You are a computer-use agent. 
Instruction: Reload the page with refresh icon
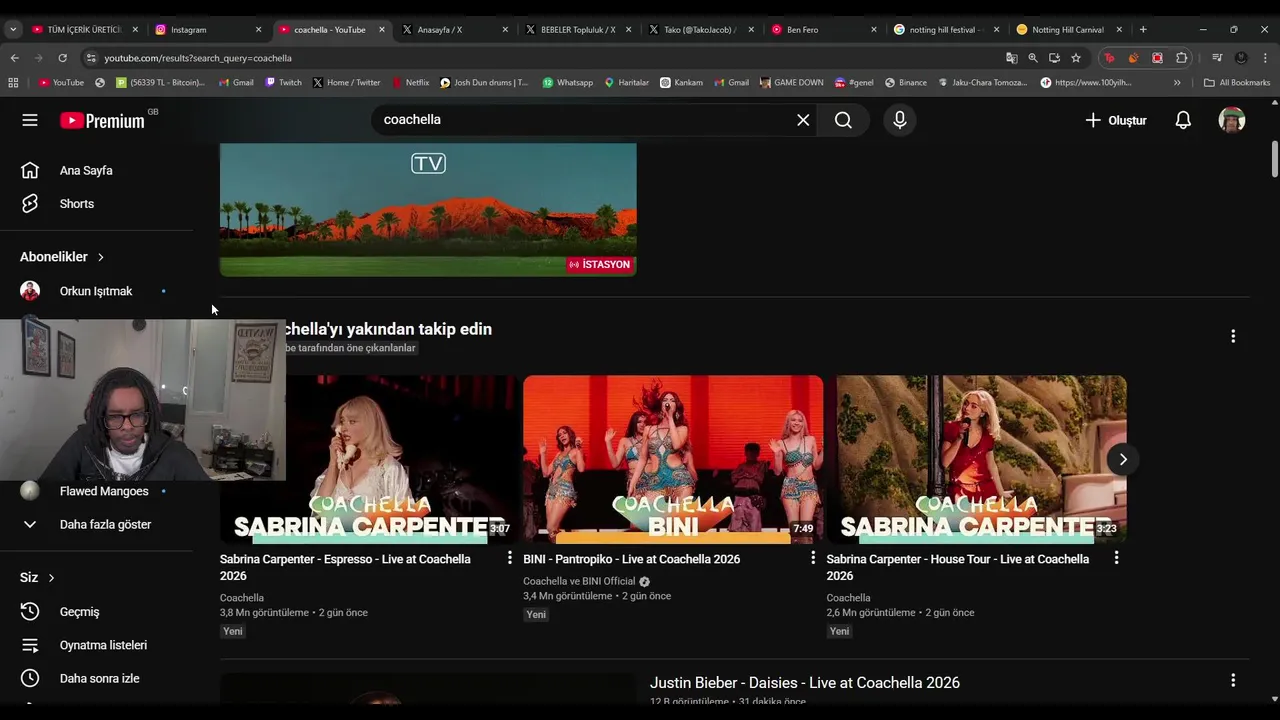tap(62, 58)
